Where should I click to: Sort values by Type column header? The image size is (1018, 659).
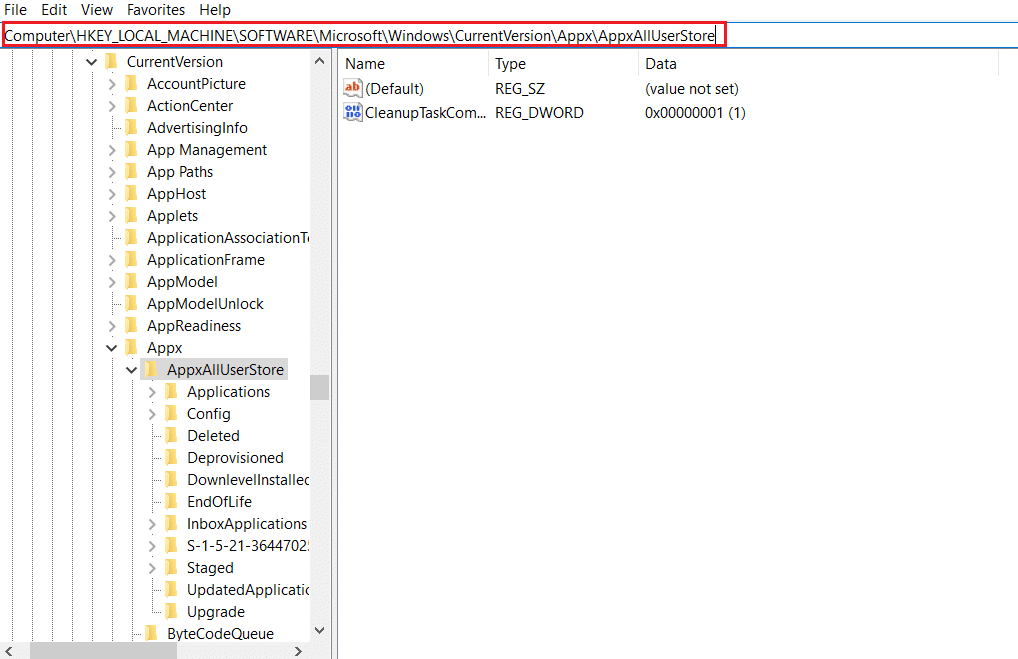[x=510, y=64]
